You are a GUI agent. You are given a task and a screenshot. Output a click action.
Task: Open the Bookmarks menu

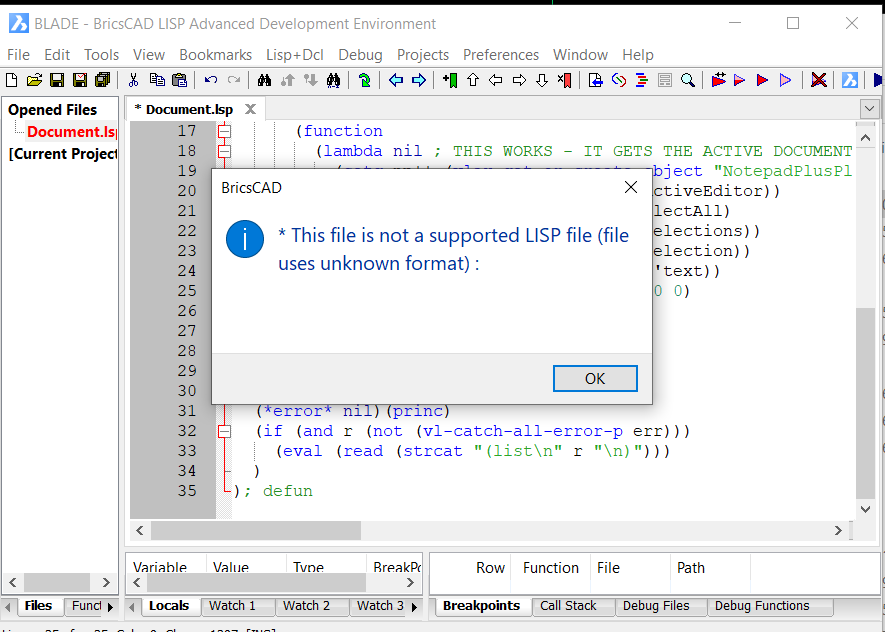(x=215, y=55)
